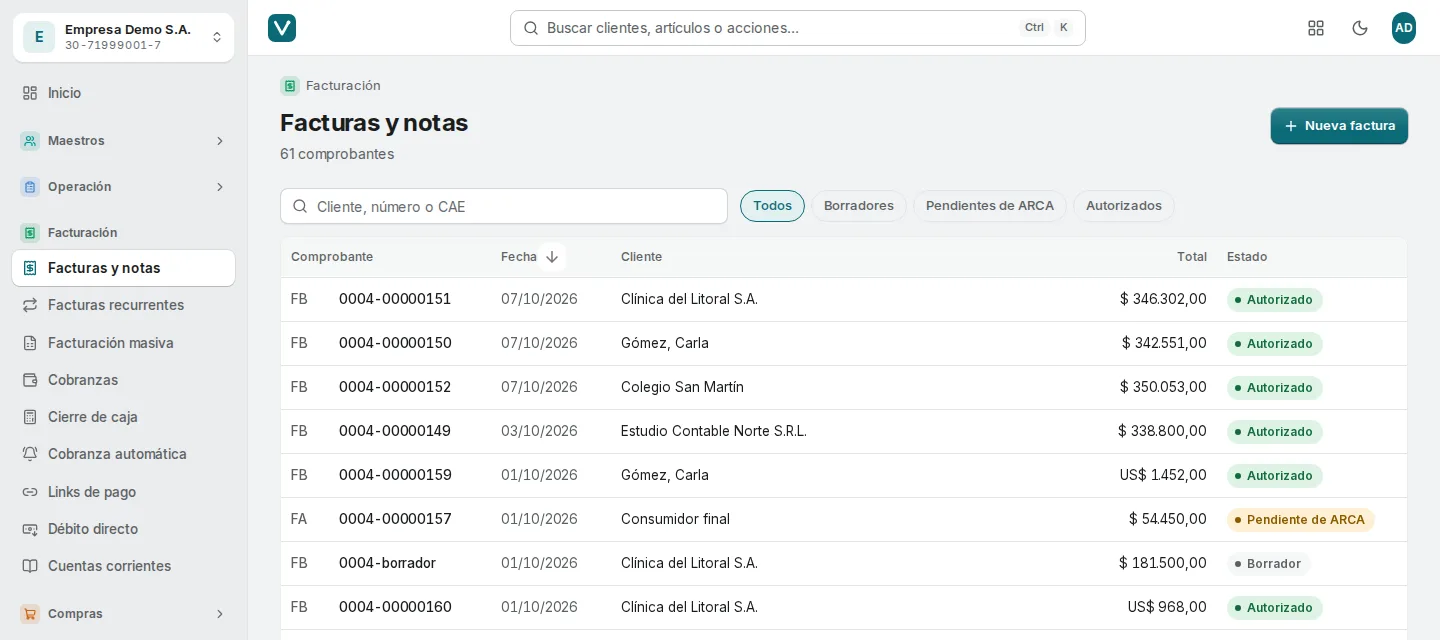The image size is (1440, 640).
Task: Open Cobranzas page
Action: 123,380
